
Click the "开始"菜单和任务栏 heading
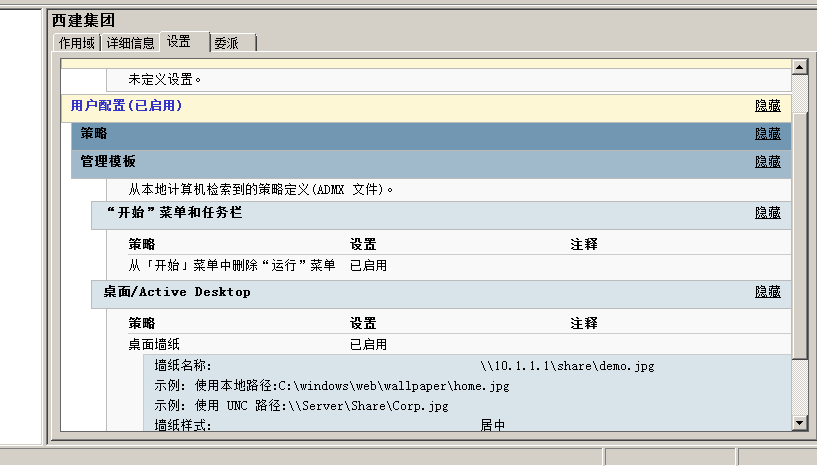[174, 213]
